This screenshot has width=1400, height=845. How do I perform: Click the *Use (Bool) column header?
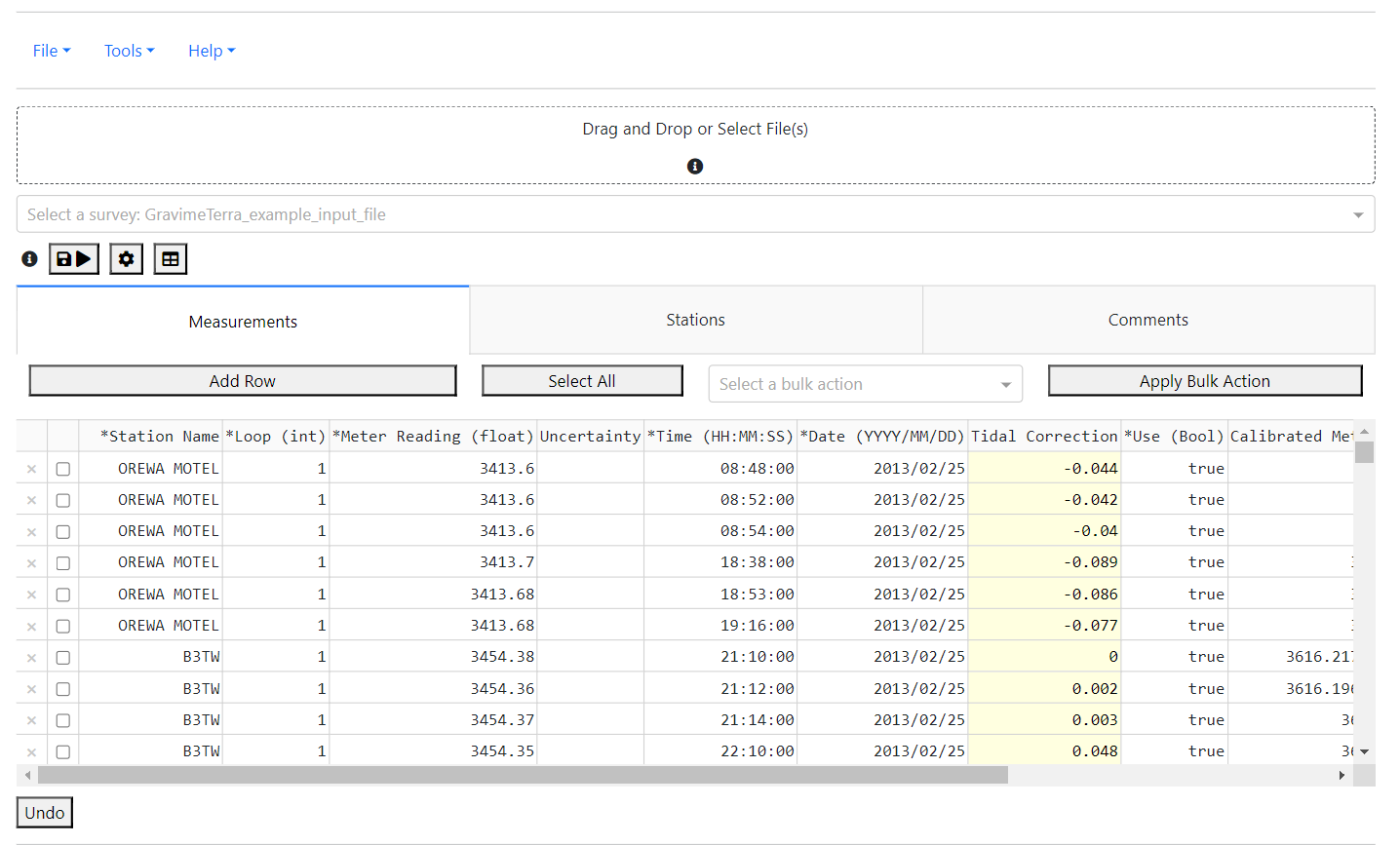(1174, 437)
